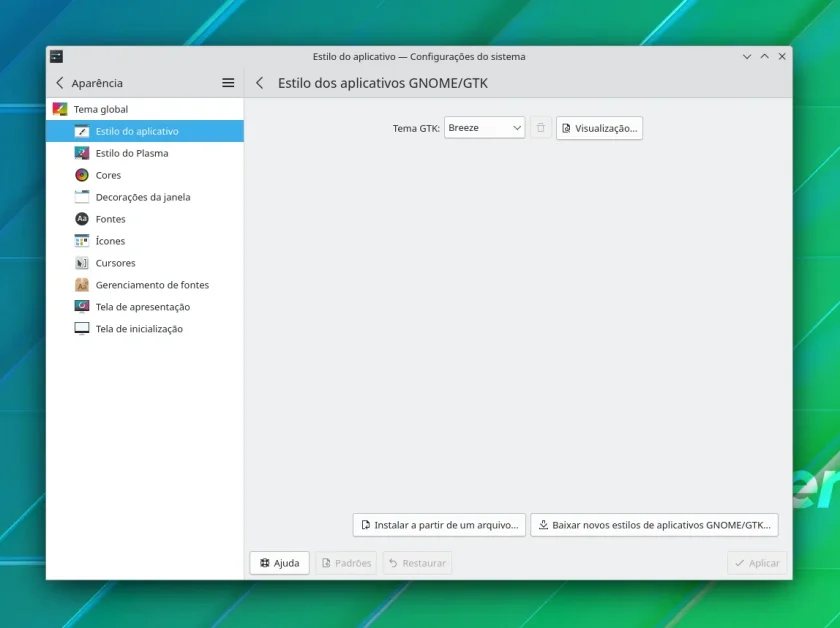Screen dimensions: 840x628
Task: Open Tela de apresentação entry
Action: [145, 307]
